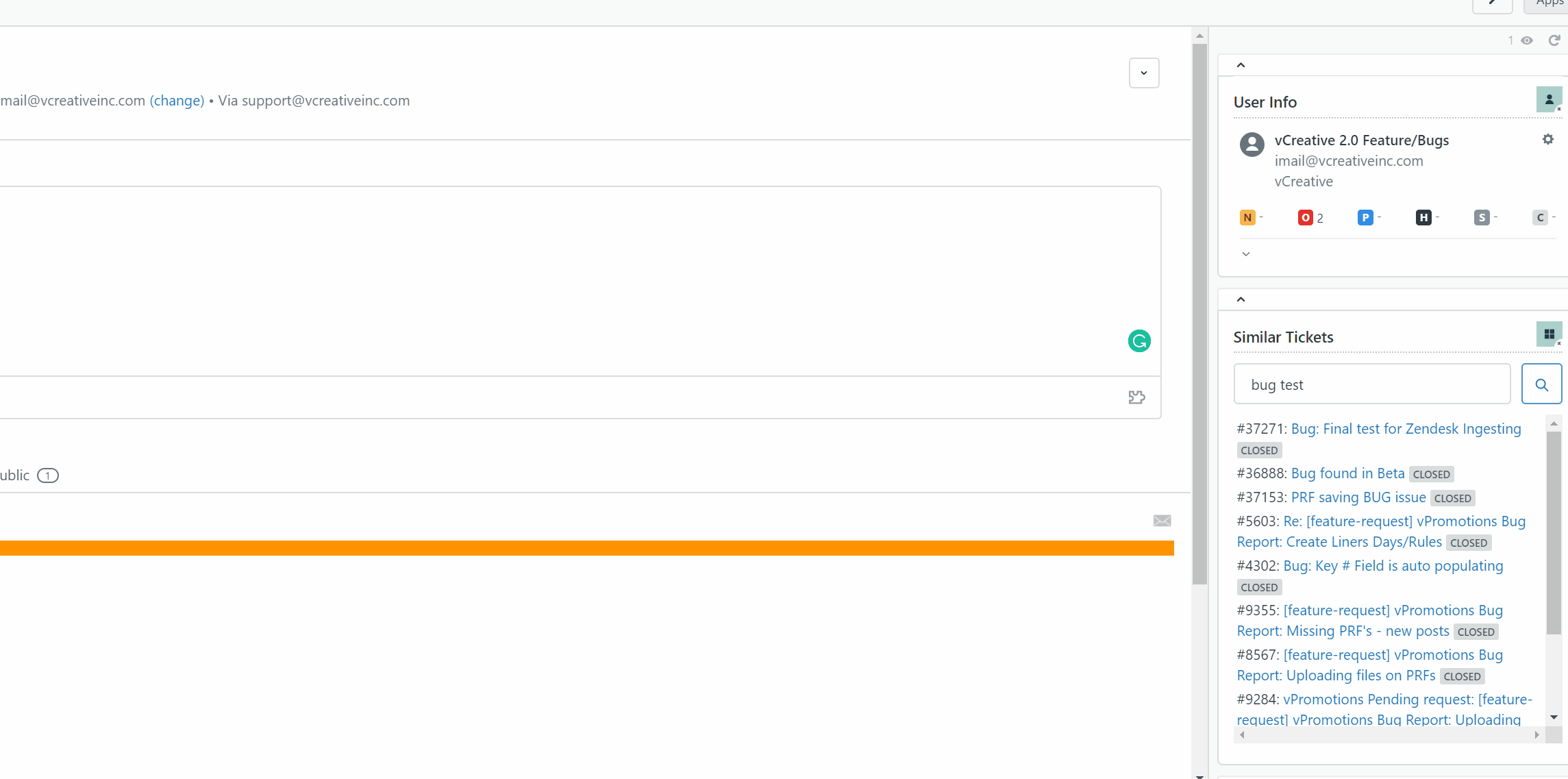Toggle visibility of extra user info
The image size is (1568, 779).
click(x=1246, y=253)
